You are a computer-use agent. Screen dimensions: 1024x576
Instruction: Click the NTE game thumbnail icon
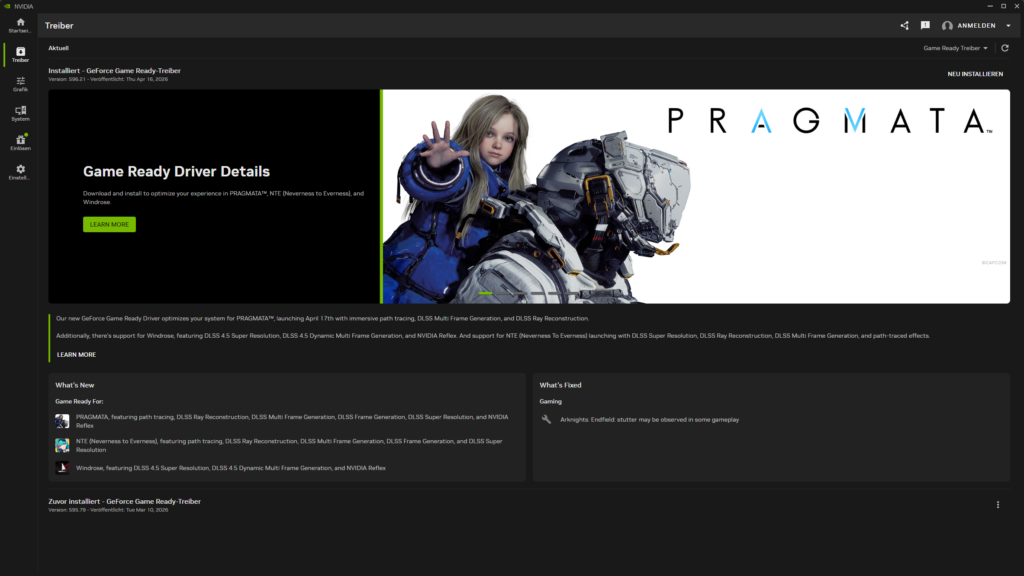point(62,445)
